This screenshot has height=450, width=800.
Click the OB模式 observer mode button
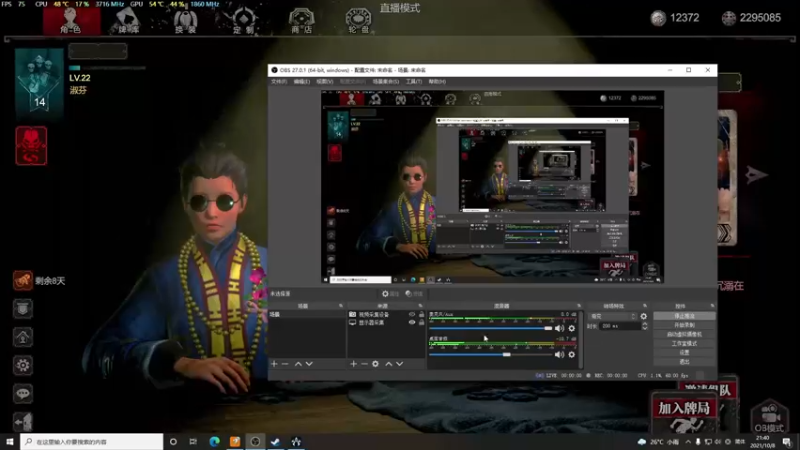tap(770, 418)
